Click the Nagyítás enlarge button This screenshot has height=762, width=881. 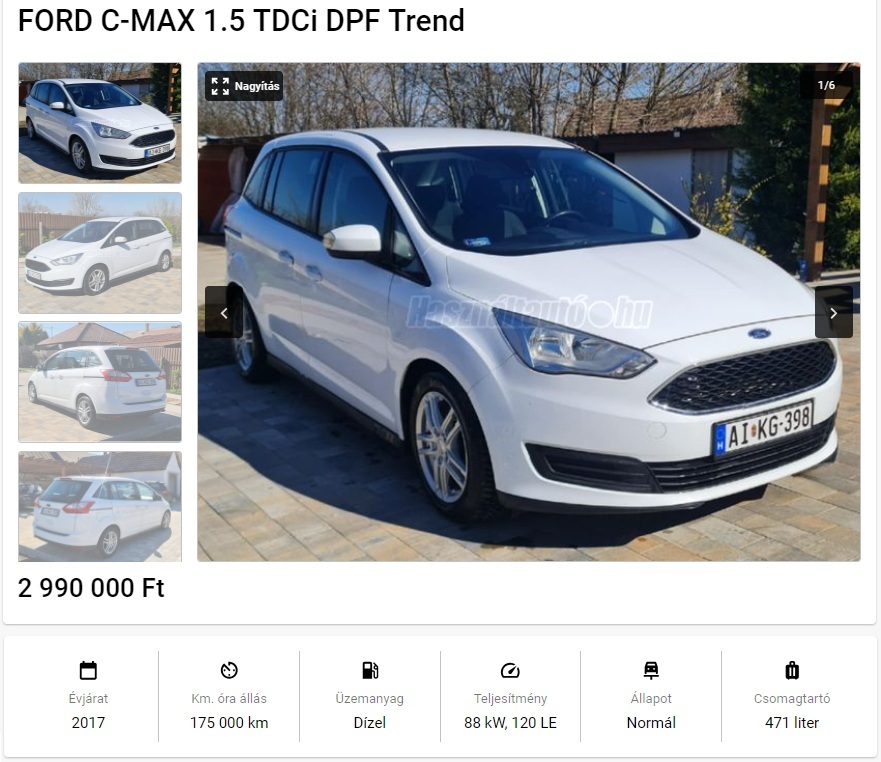[244, 86]
